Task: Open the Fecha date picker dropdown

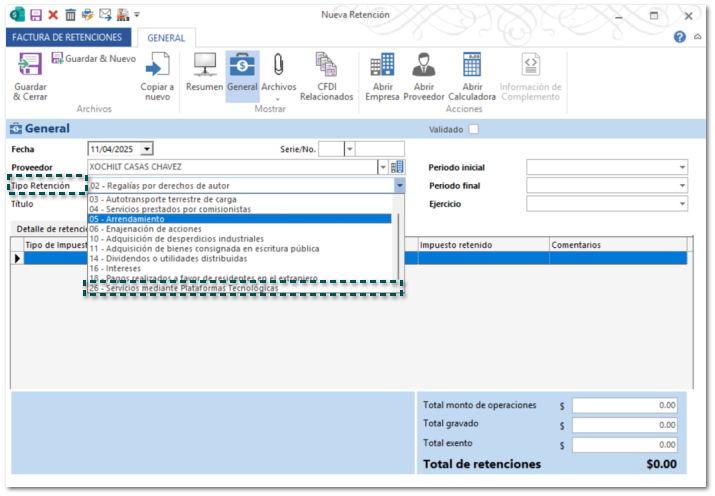Action: (x=147, y=149)
